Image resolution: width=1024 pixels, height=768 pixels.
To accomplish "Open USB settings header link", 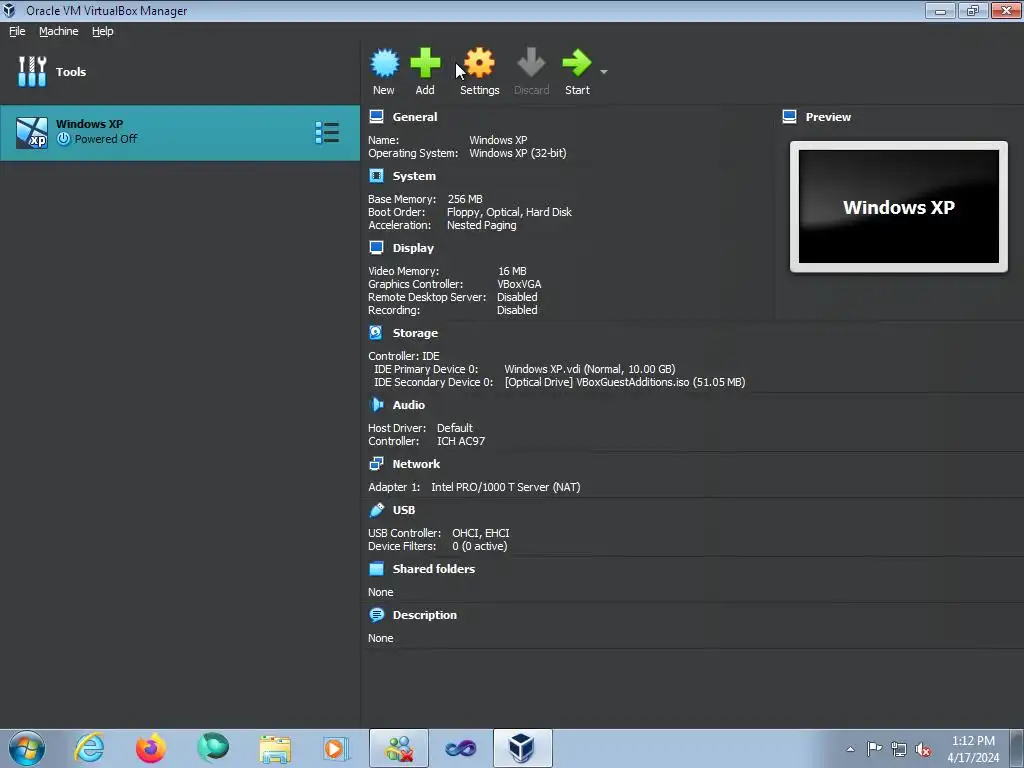I will coord(404,510).
